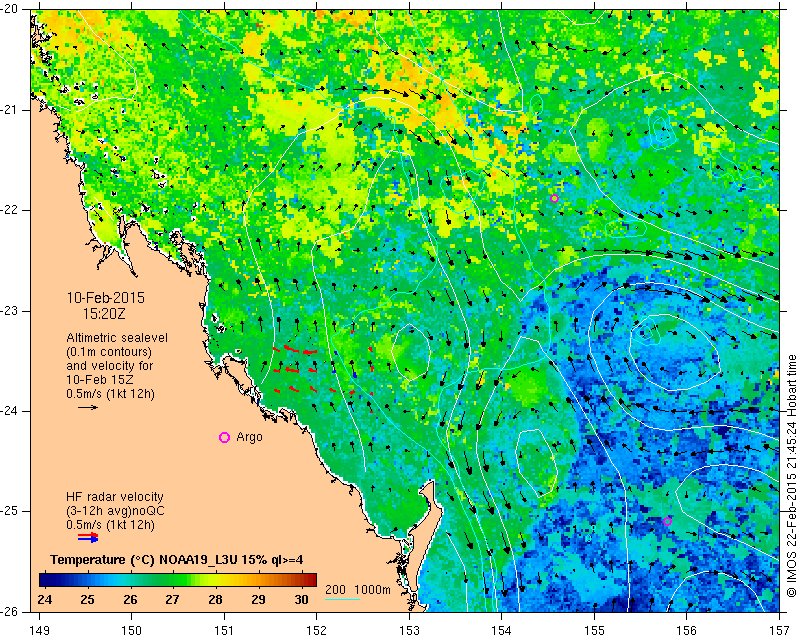Click the '(3-12h avg)noQC' text
Screen dimensions: 800x640
click(115, 510)
